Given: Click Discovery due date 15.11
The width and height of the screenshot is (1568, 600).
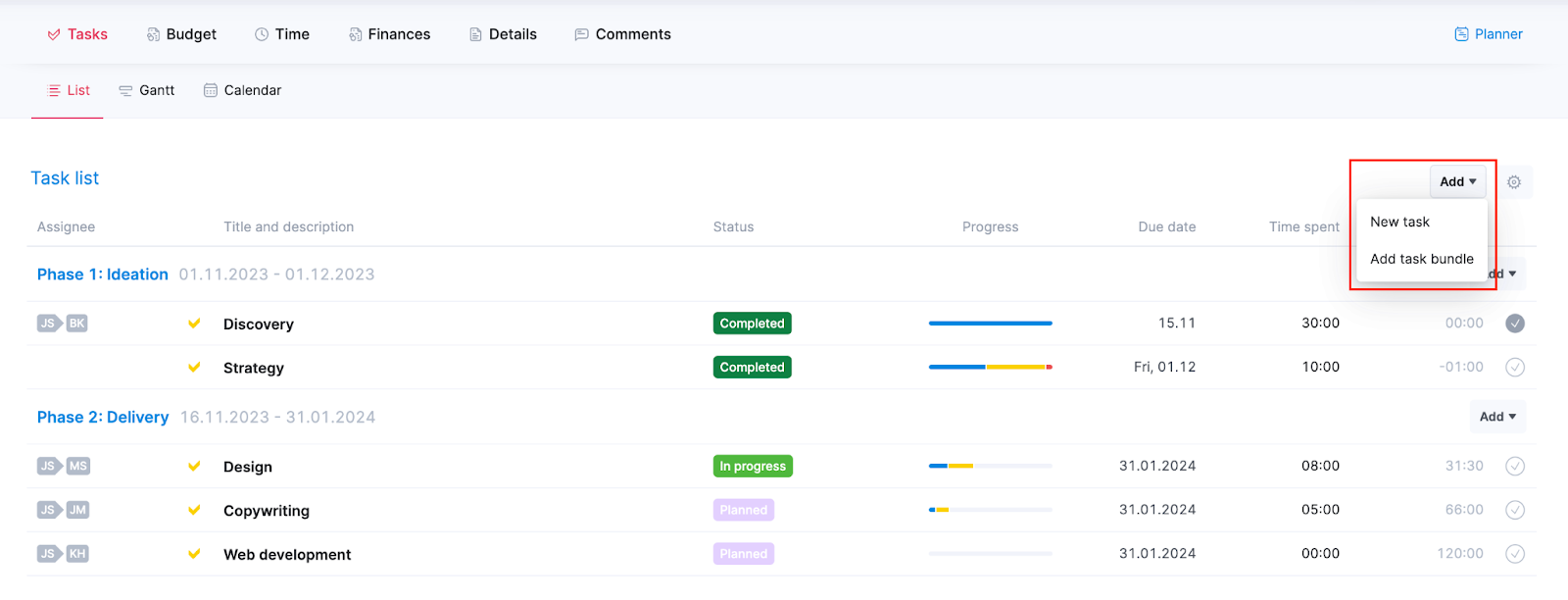Looking at the screenshot, I should point(1177,324).
